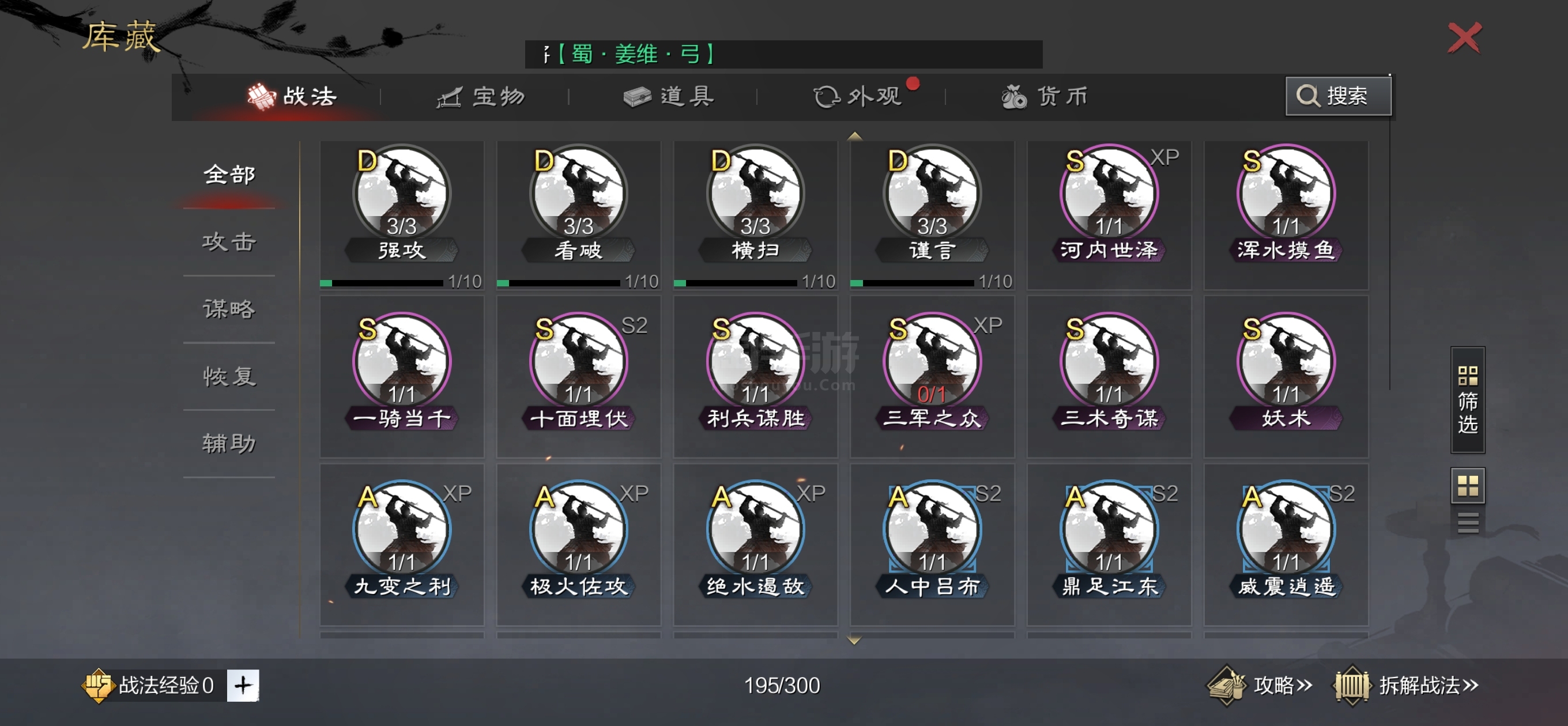1568x726 pixels.
Task: Open the 攻略 guide link
Action: tap(1259, 685)
